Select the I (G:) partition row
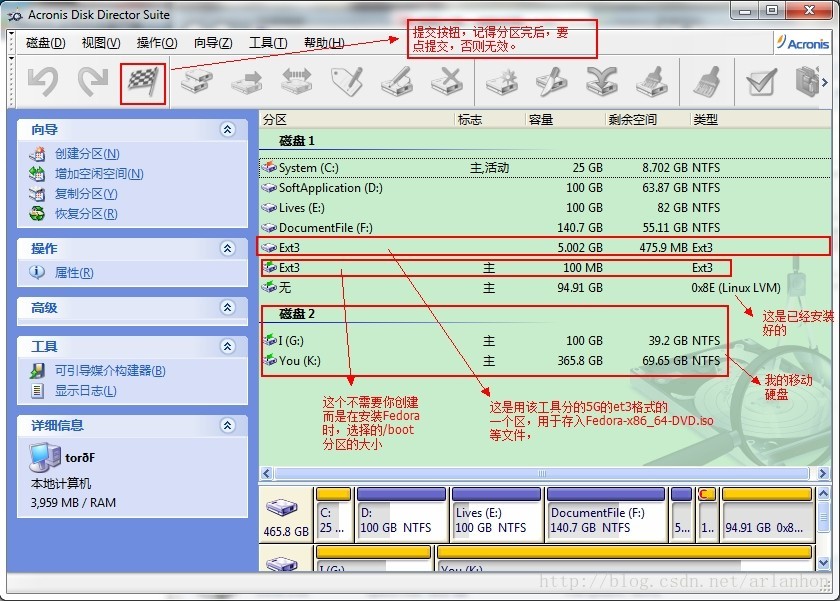The width and height of the screenshot is (840, 601). pos(545,341)
